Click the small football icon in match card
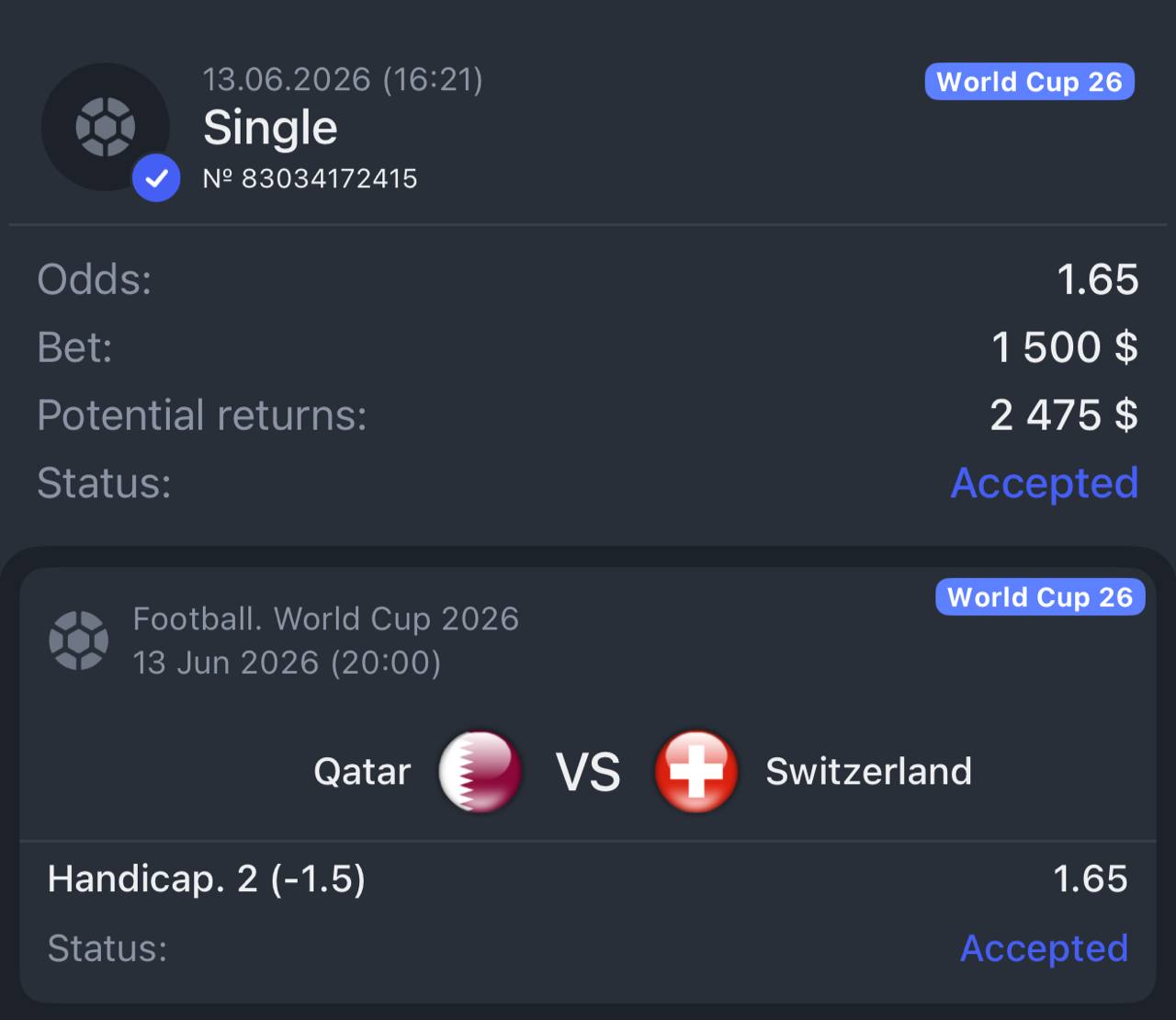This screenshot has width=1176, height=1020. point(78,640)
